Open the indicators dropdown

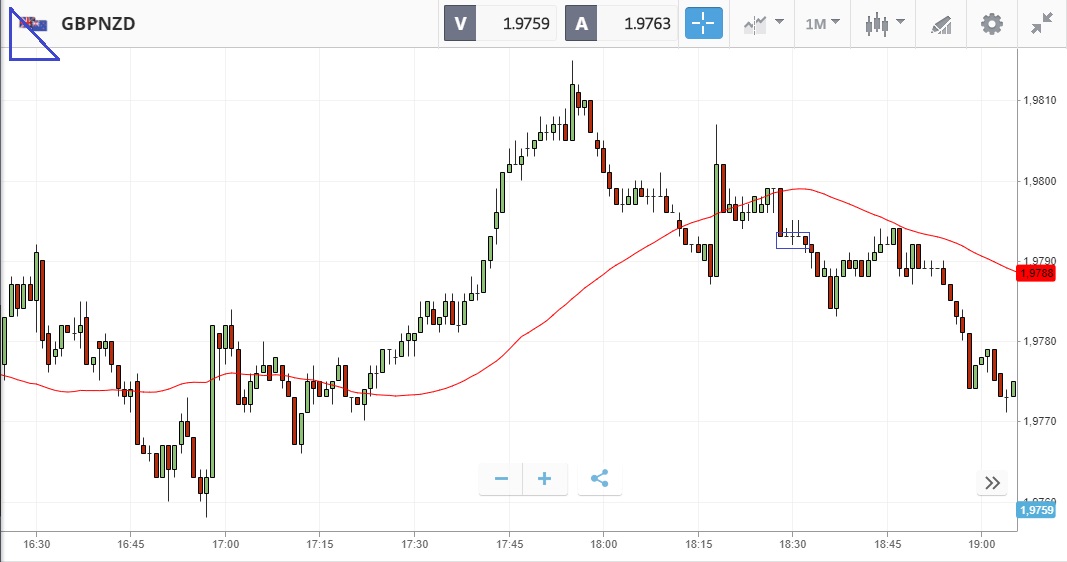[x=763, y=23]
